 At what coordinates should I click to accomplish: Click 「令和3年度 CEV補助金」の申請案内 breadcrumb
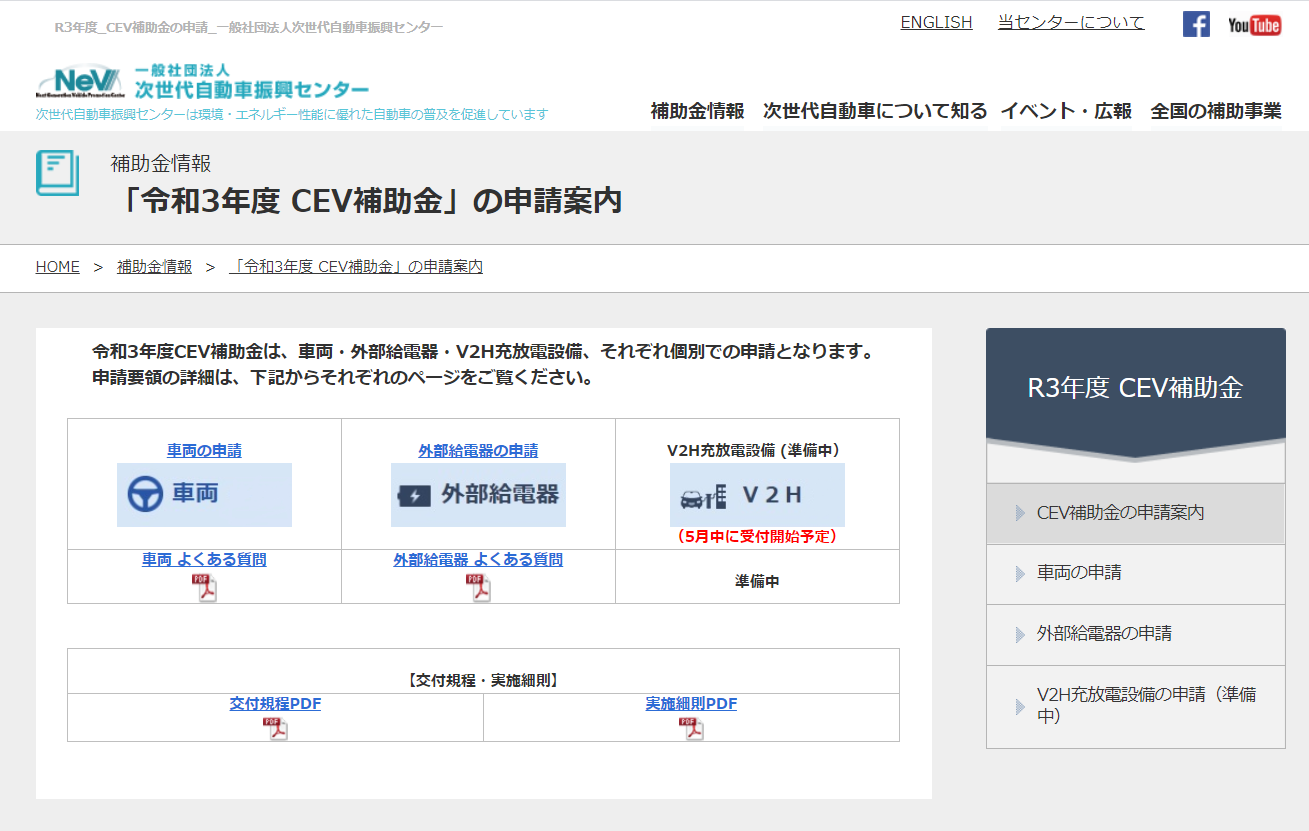[356, 267]
